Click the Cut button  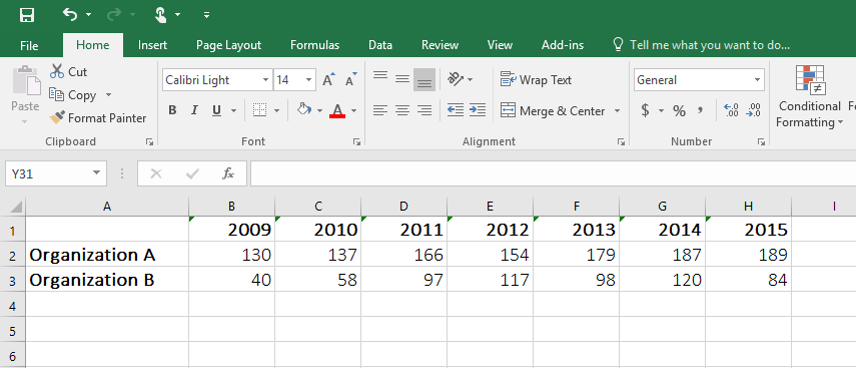tap(68, 72)
